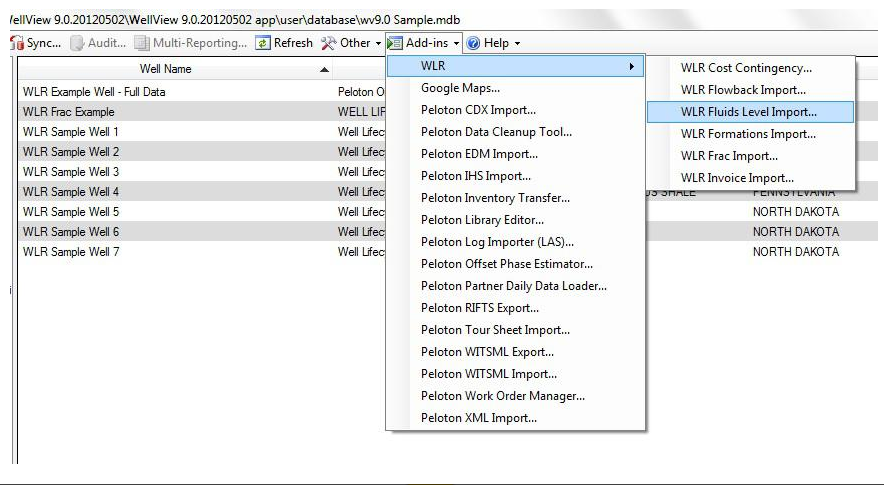Click NORTH DAKOTA cell of Sample Well 7
884x485 pixels.
(x=796, y=252)
